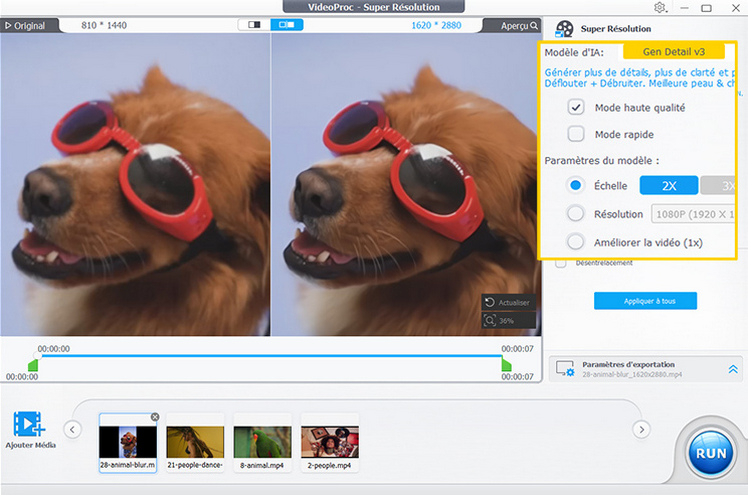Viewport: 748px width, 495px height.
Task: Click the blue timeline progress bar
Action: pos(270,356)
